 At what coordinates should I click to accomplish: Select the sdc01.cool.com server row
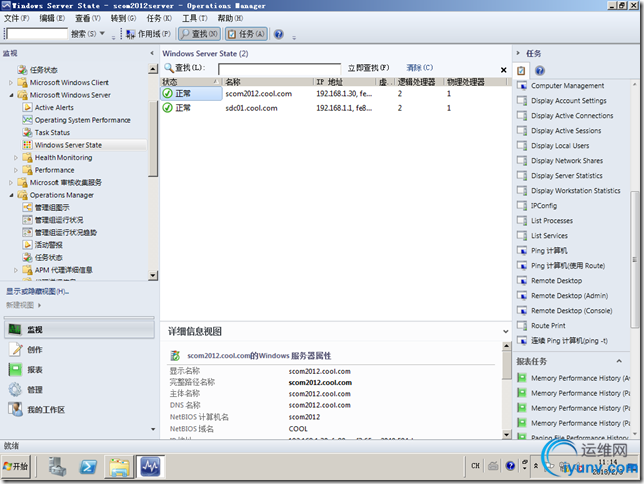(x=335, y=108)
